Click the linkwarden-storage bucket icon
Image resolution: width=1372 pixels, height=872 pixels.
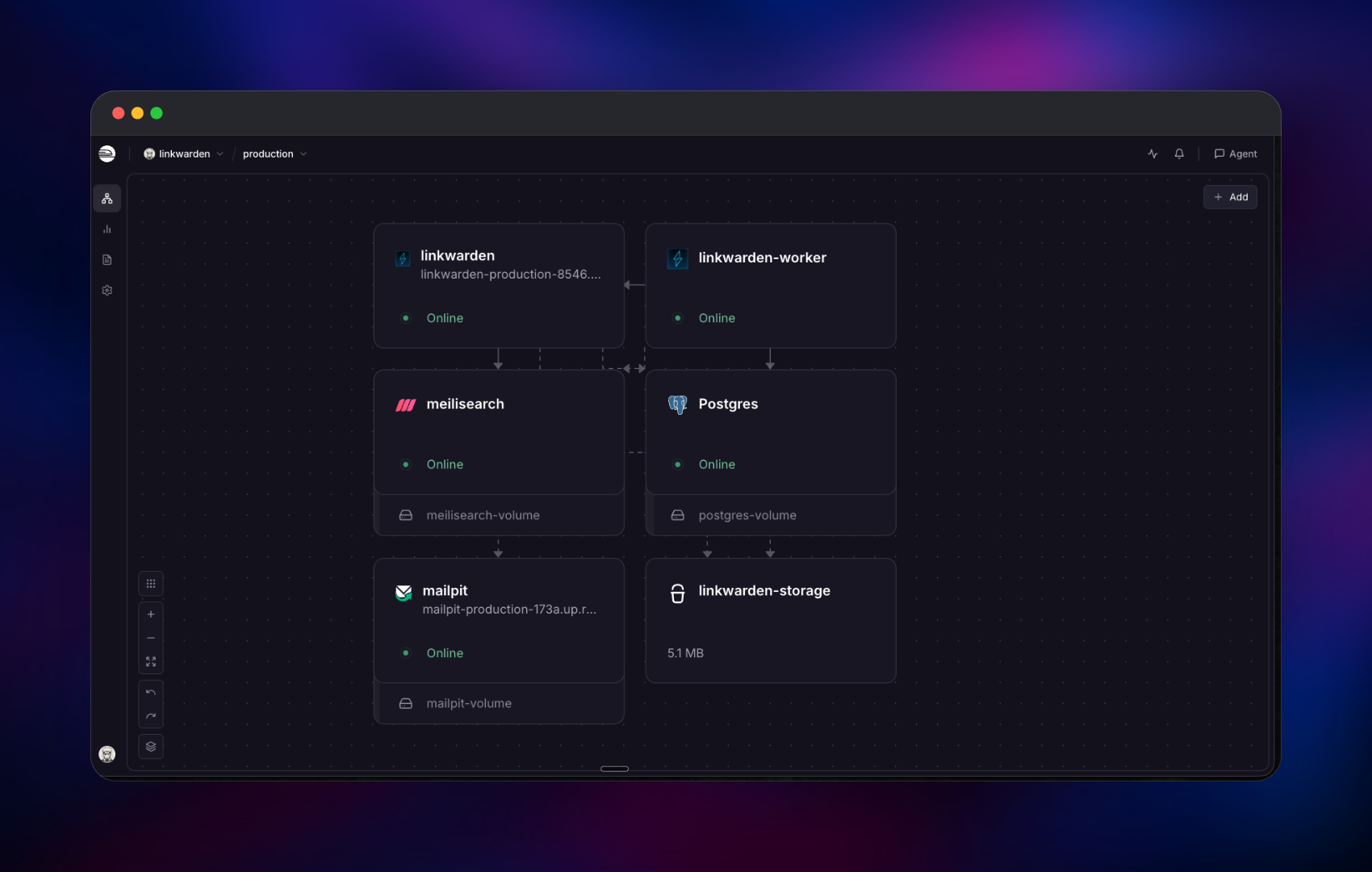coord(678,593)
